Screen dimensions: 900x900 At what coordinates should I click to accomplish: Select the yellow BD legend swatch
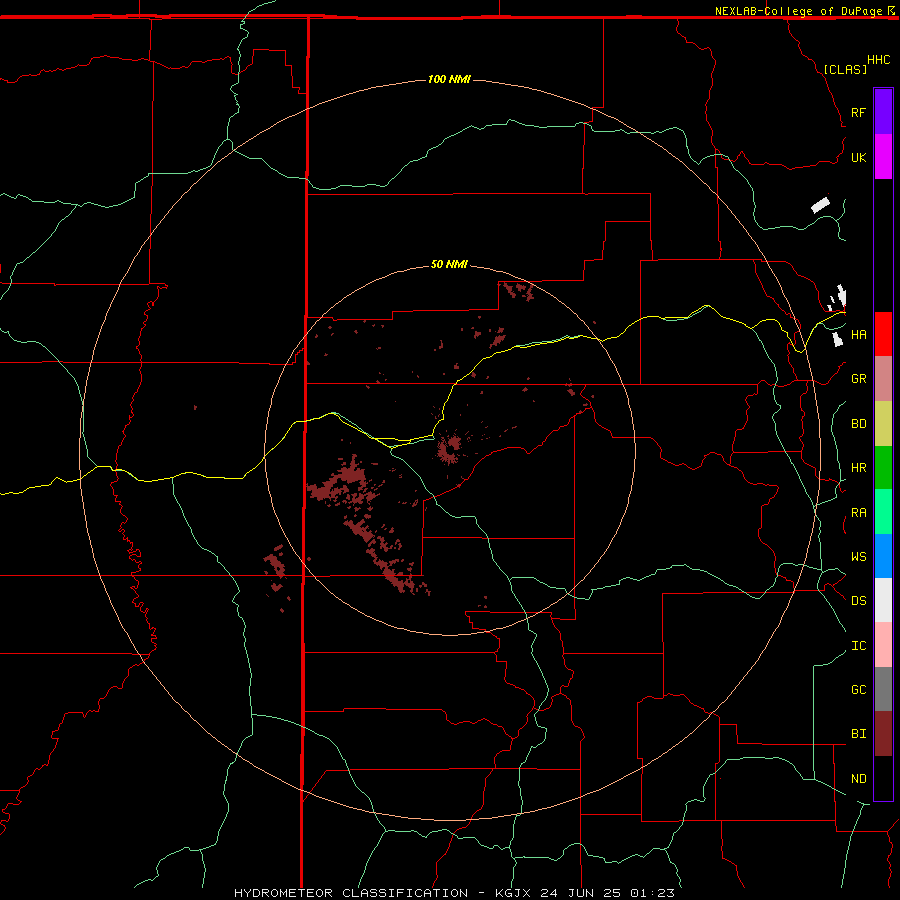coord(883,424)
